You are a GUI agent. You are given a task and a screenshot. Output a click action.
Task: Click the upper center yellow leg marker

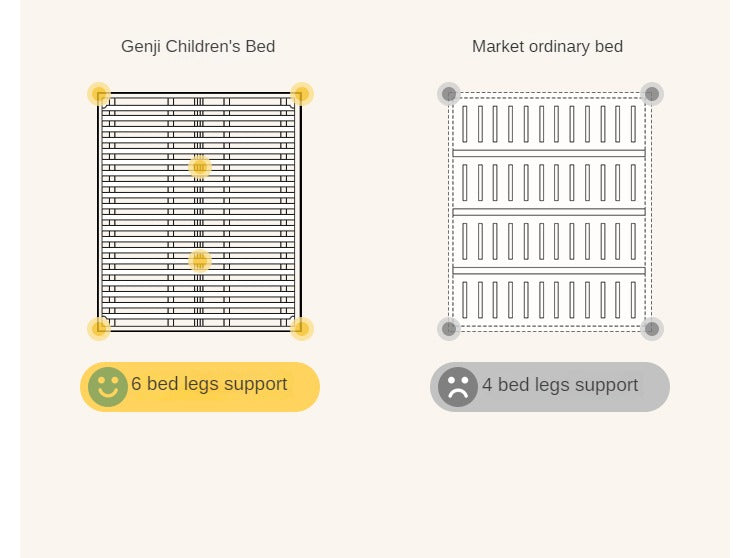pos(200,167)
